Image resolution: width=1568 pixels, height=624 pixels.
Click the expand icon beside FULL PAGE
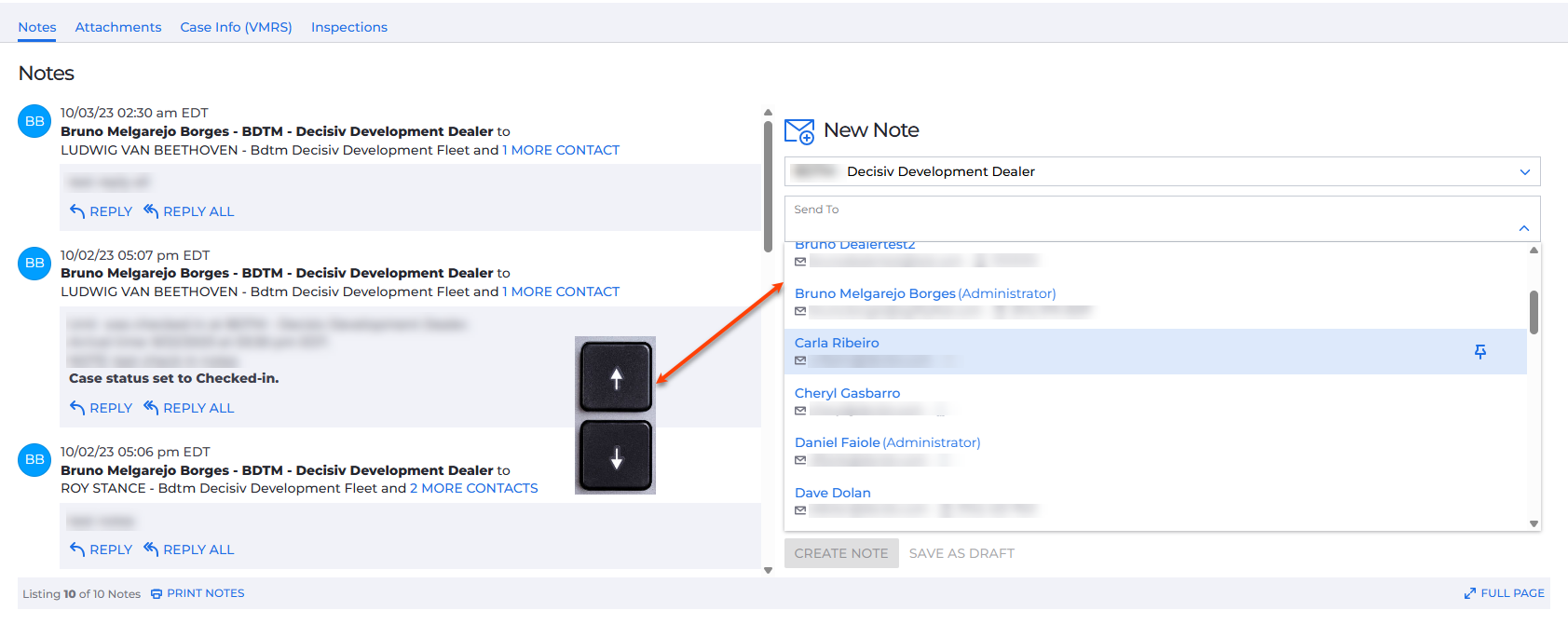pyautogui.click(x=1470, y=593)
